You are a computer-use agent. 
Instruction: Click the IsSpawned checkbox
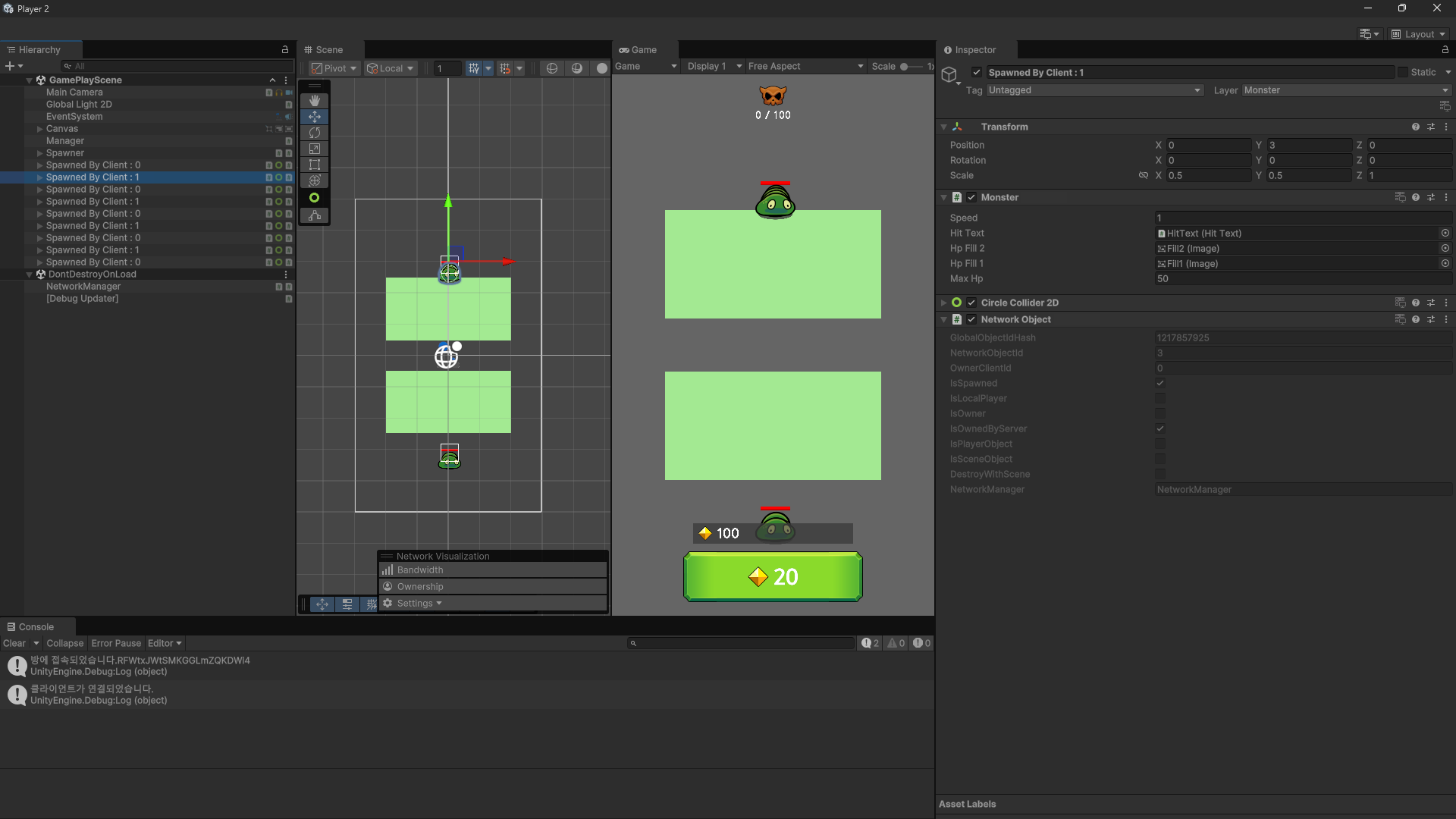pyautogui.click(x=1160, y=384)
